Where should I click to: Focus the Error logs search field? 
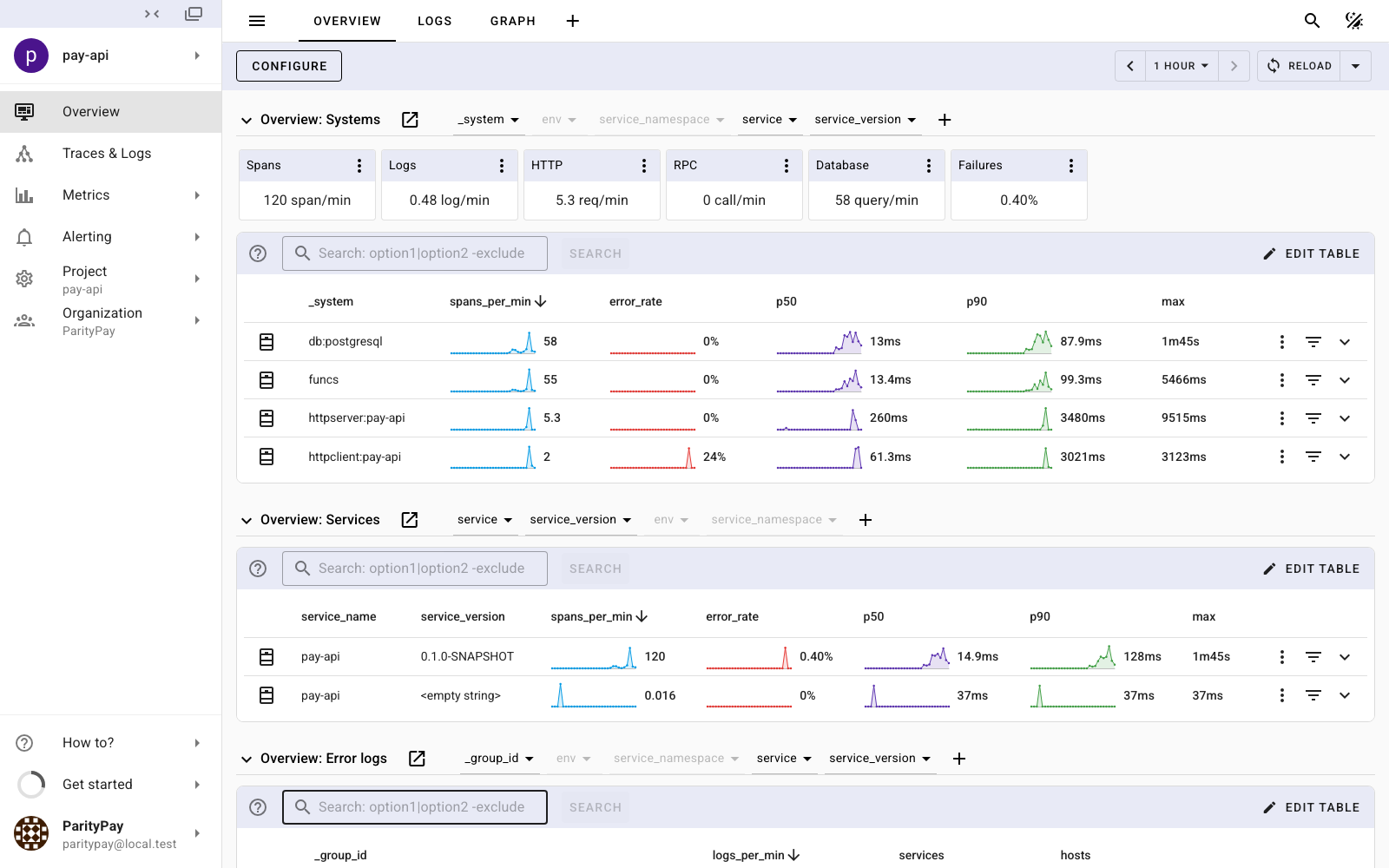415,807
